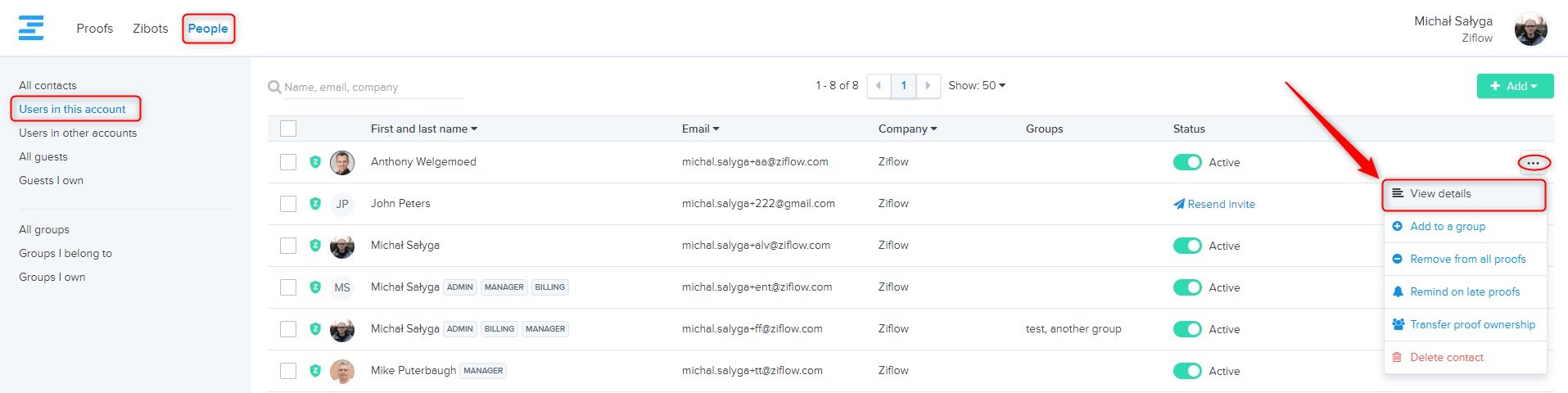Viewport: 1568px width, 393px height.
Task: Sort by First and last name column
Action: (423, 129)
